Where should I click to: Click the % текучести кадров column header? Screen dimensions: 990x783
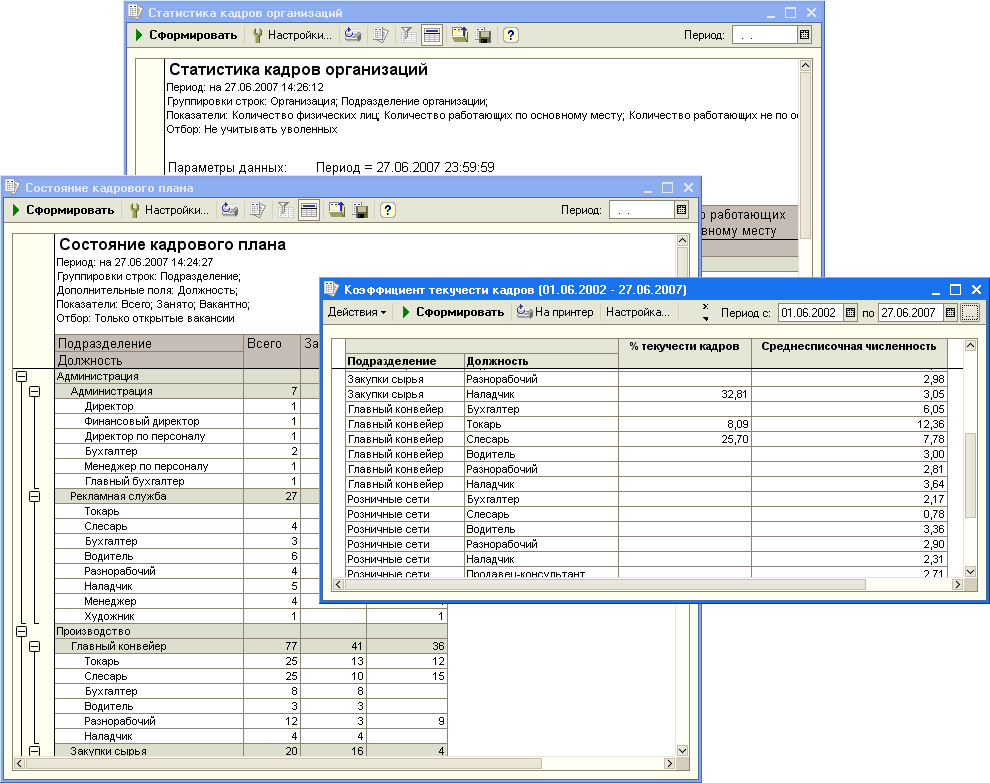(684, 354)
